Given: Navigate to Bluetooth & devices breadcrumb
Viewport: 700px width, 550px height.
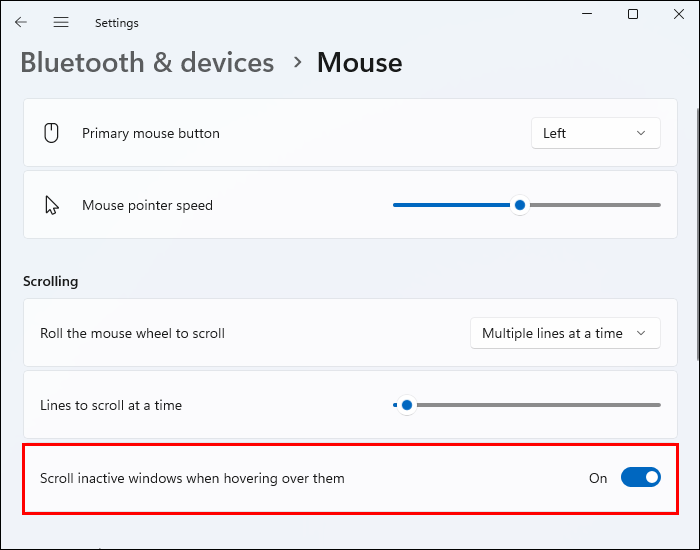Looking at the screenshot, I should tap(147, 62).
